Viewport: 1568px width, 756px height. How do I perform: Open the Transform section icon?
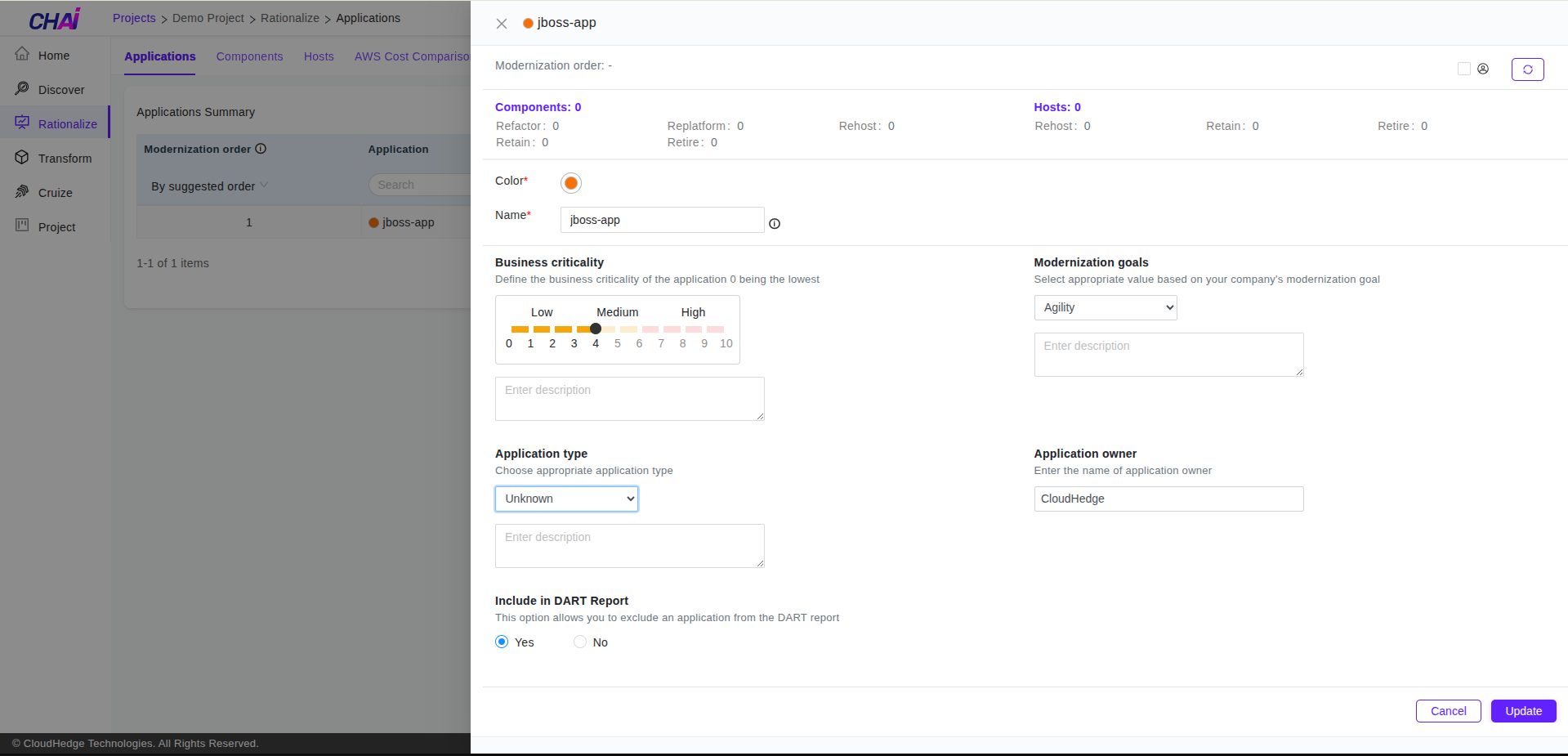coord(23,158)
